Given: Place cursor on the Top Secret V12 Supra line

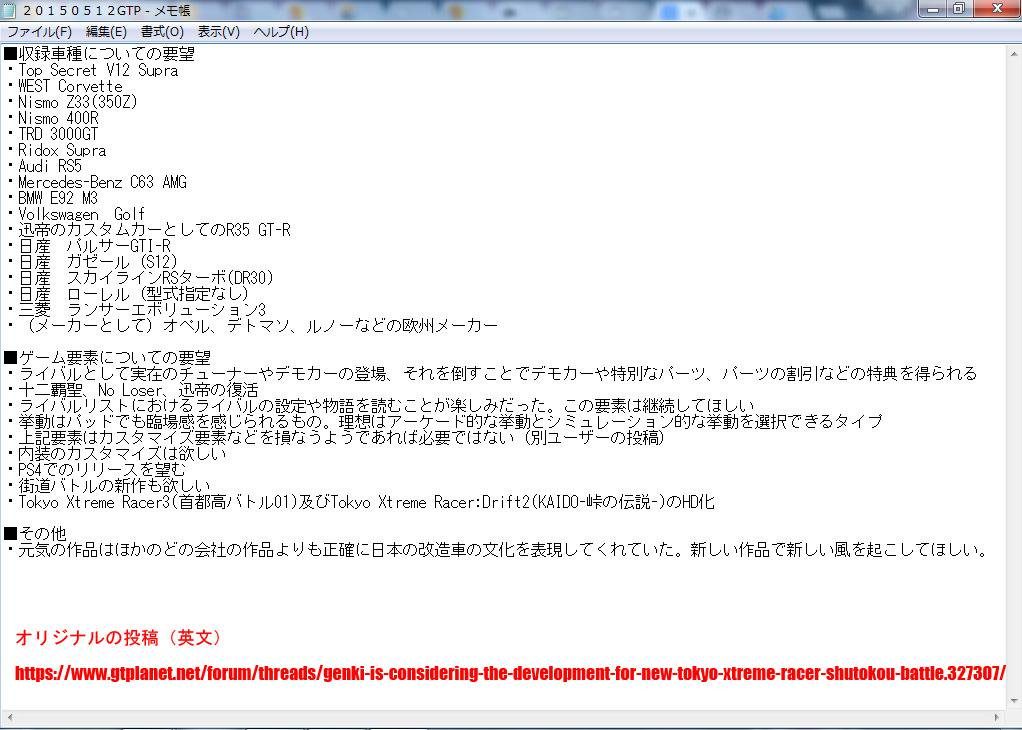Looking at the screenshot, I should 98,70.
